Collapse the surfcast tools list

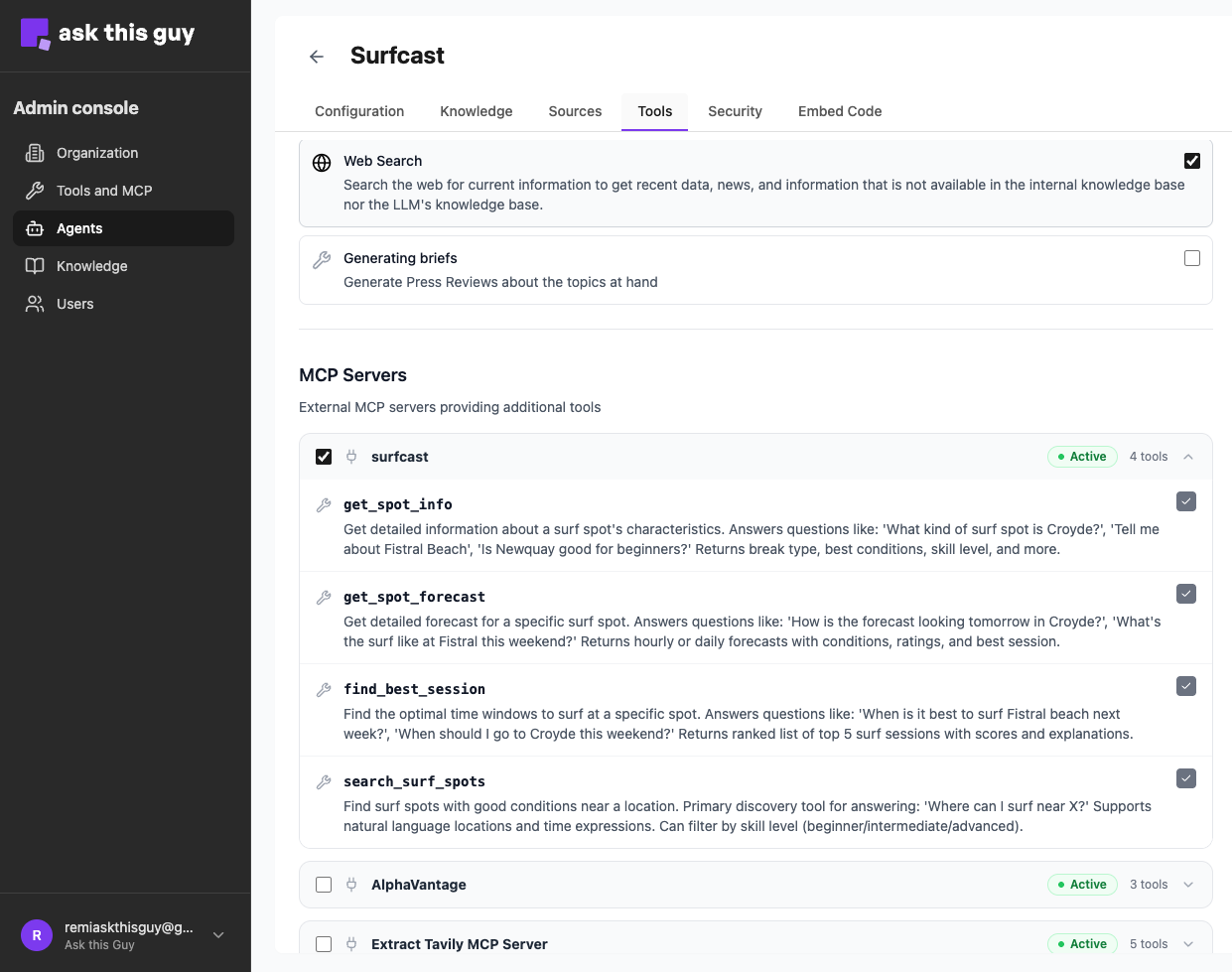click(x=1188, y=457)
